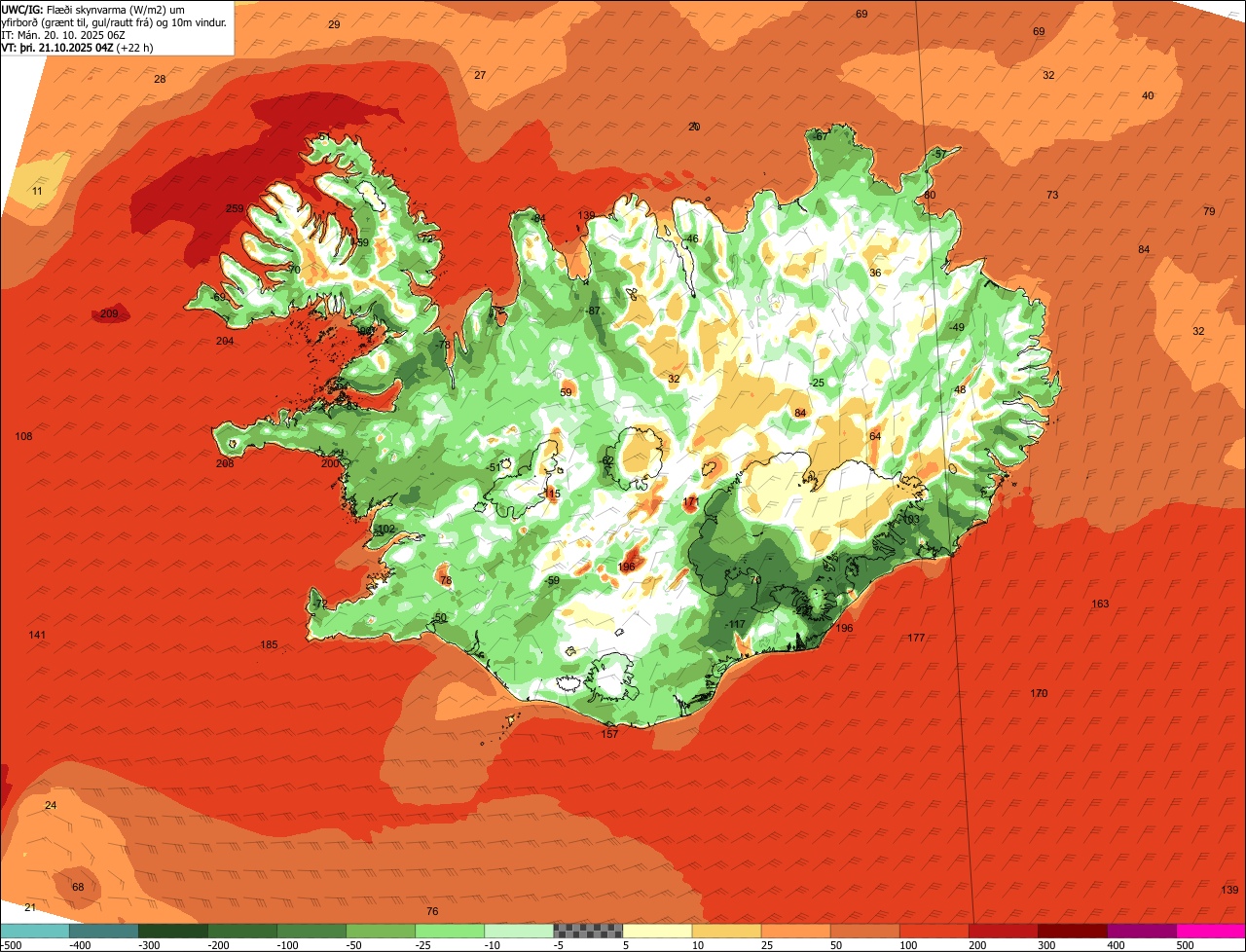Click the map value 259 northwest of Westfjords
1246x952 pixels.
235,209
